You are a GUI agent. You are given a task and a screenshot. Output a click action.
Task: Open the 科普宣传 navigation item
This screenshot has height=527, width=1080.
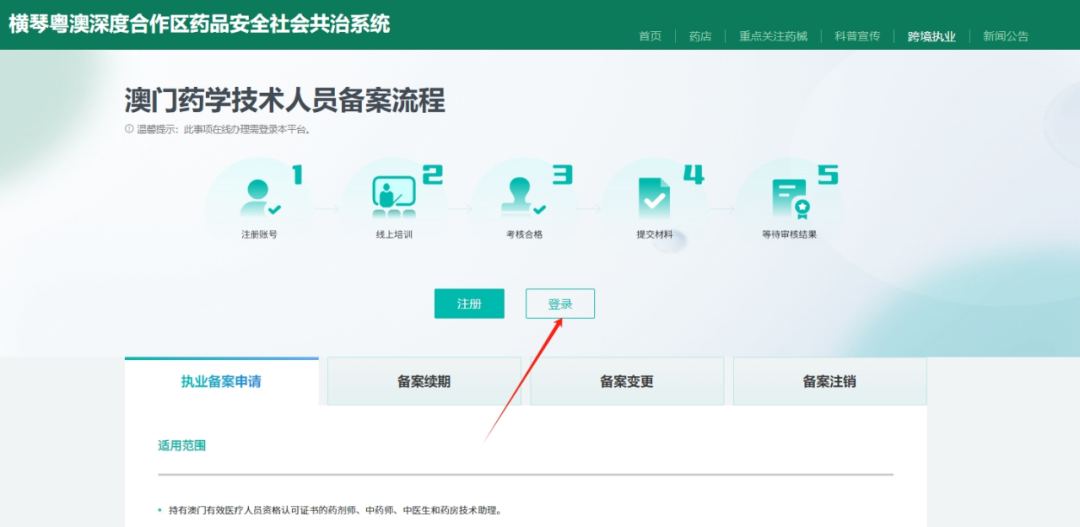coord(858,37)
